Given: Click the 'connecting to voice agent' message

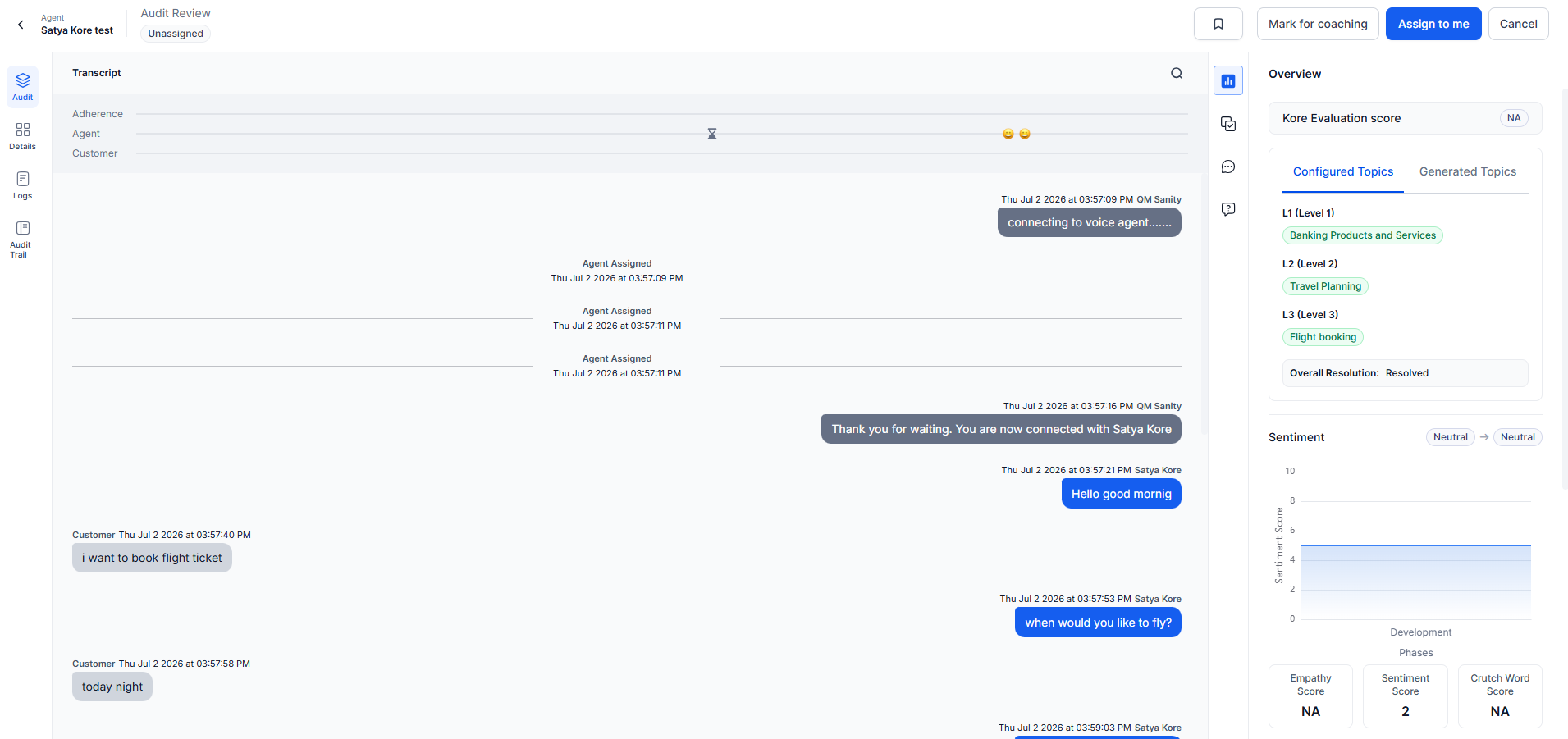Looking at the screenshot, I should 1090,222.
